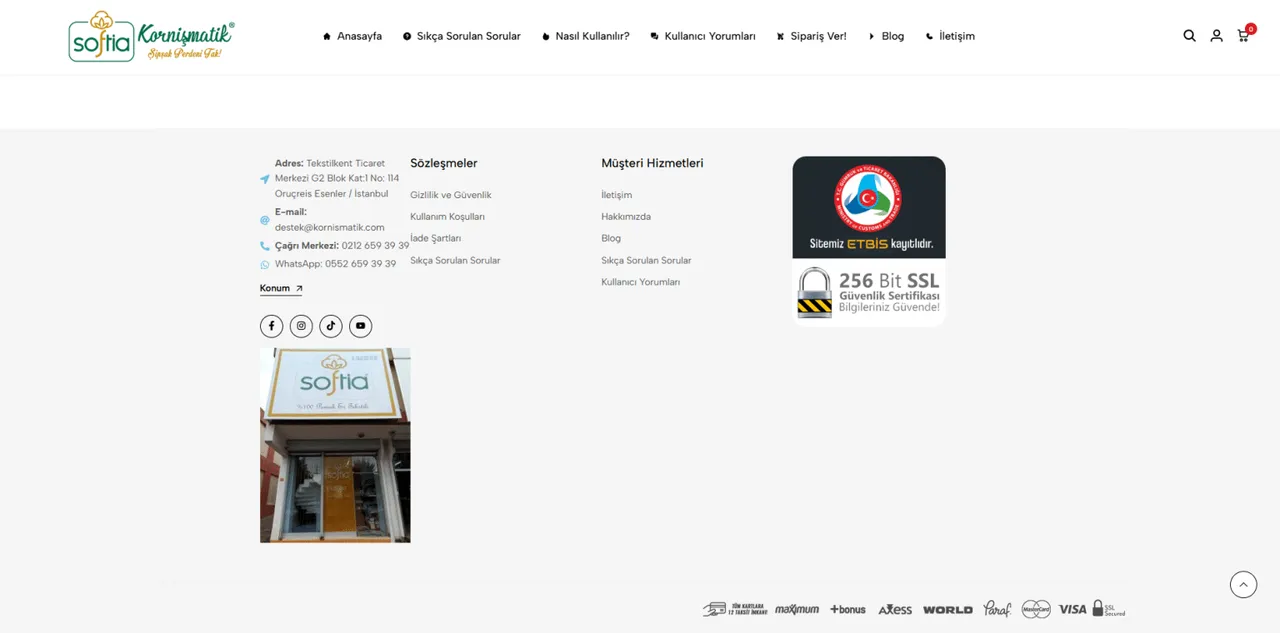Viewport: 1280px width, 633px height.
Task: Open Hakkımızda link
Action: pos(626,217)
